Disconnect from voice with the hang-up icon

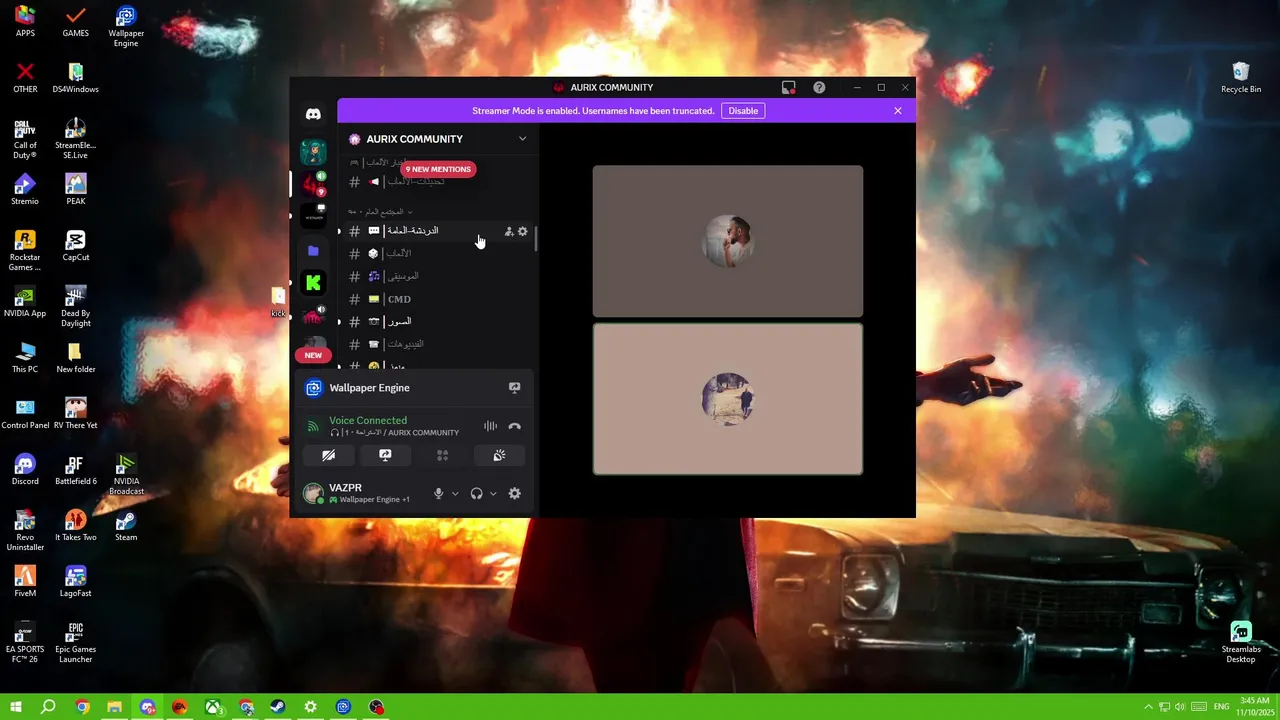click(x=514, y=426)
